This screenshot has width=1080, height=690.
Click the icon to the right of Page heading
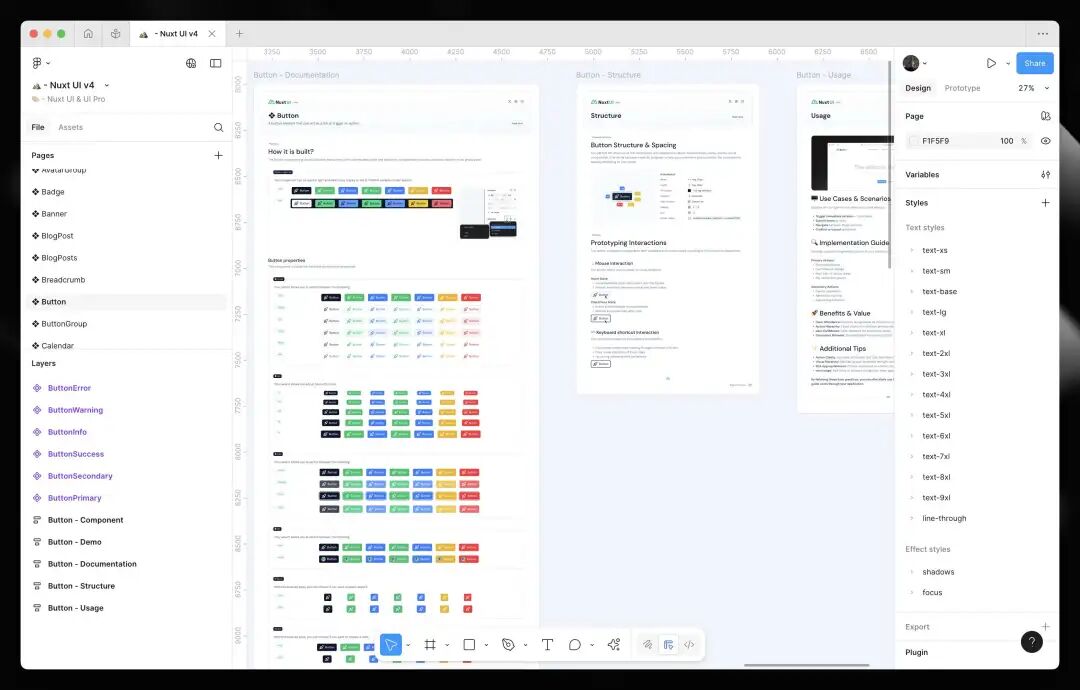1046,116
